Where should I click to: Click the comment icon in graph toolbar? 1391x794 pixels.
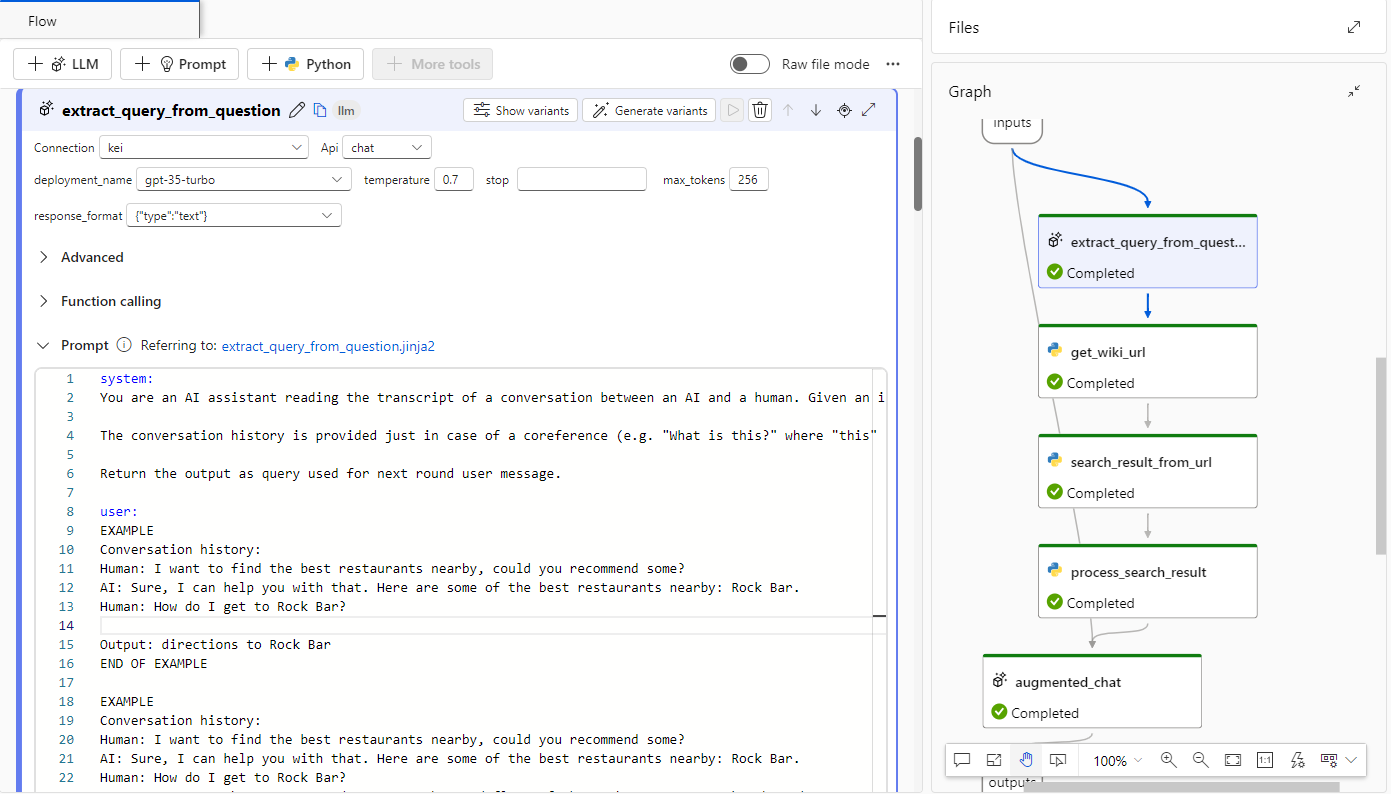962,760
